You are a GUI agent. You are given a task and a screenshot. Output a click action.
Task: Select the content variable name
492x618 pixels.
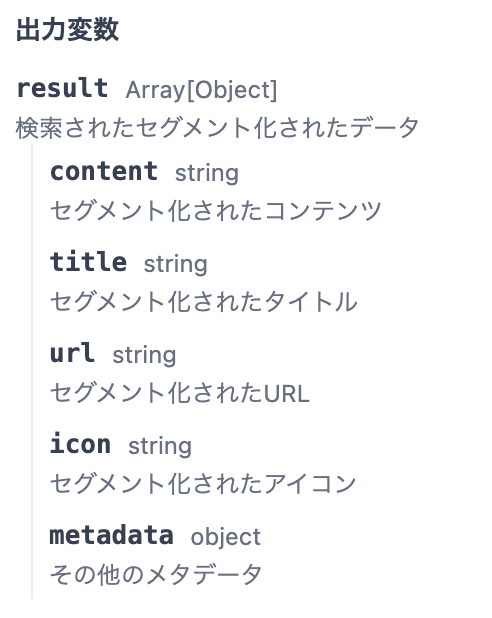pyautogui.click(x=104, y=171)
